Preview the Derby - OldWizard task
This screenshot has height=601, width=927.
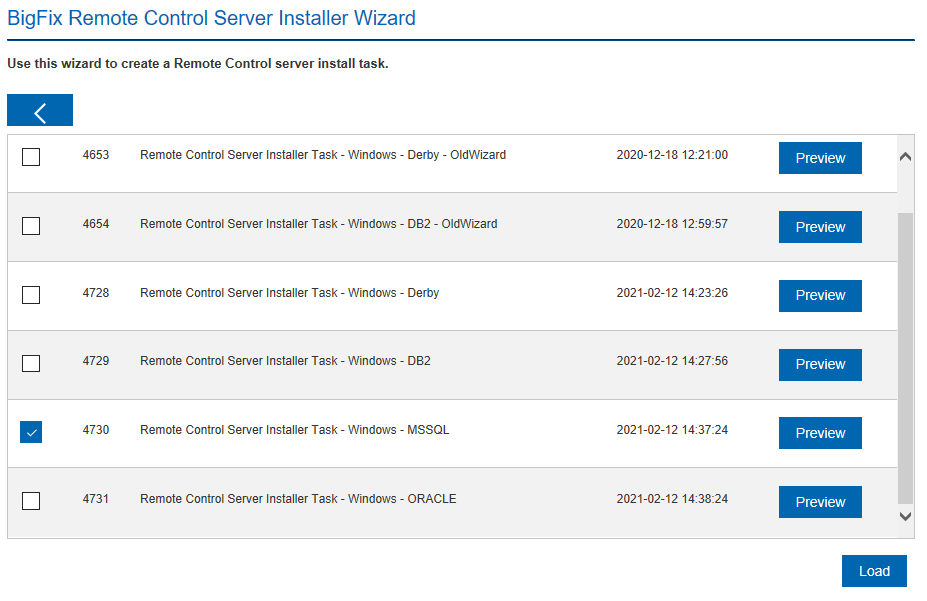[820, 158]
